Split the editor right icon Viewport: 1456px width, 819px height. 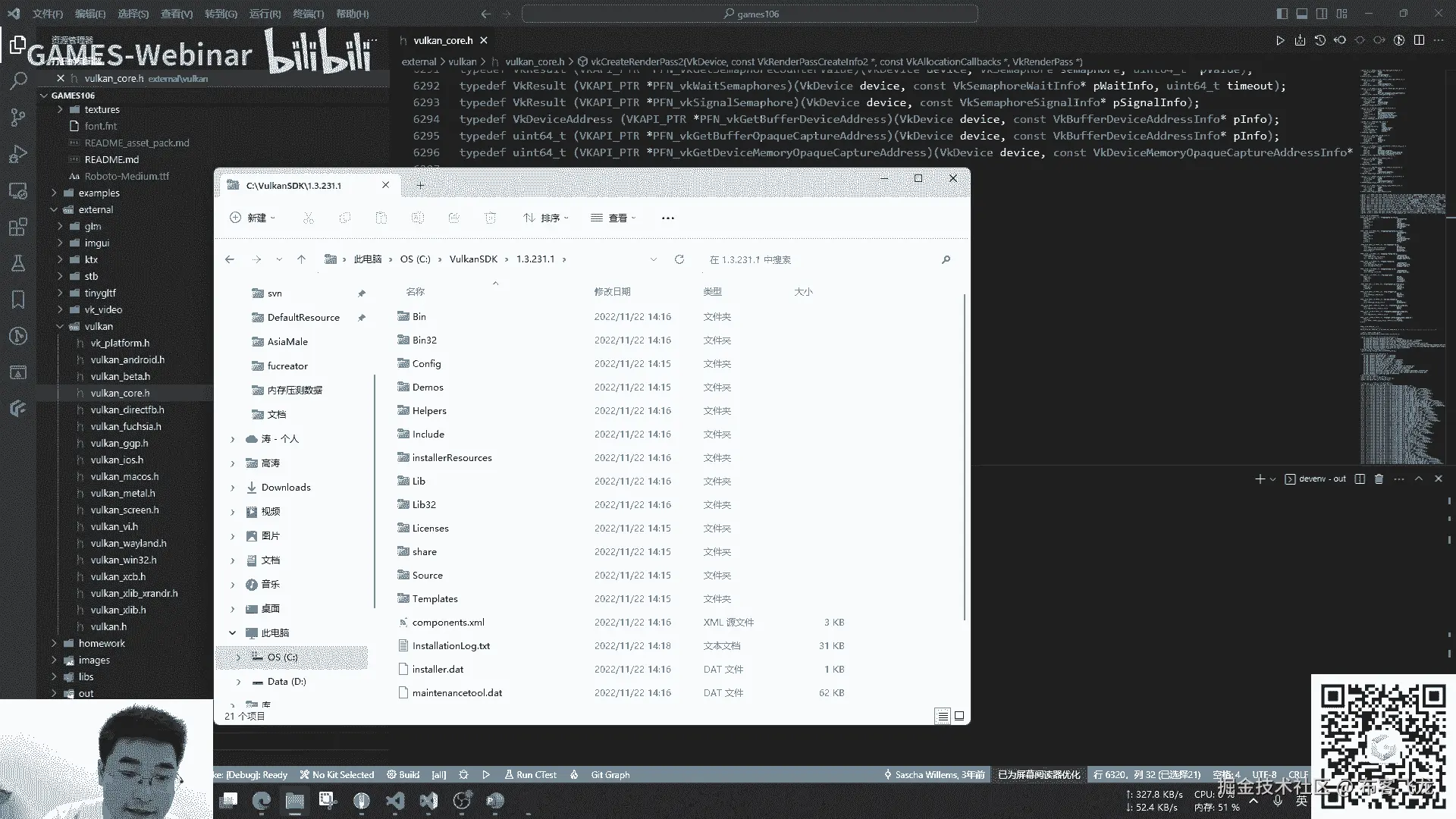pos(1419,40)
